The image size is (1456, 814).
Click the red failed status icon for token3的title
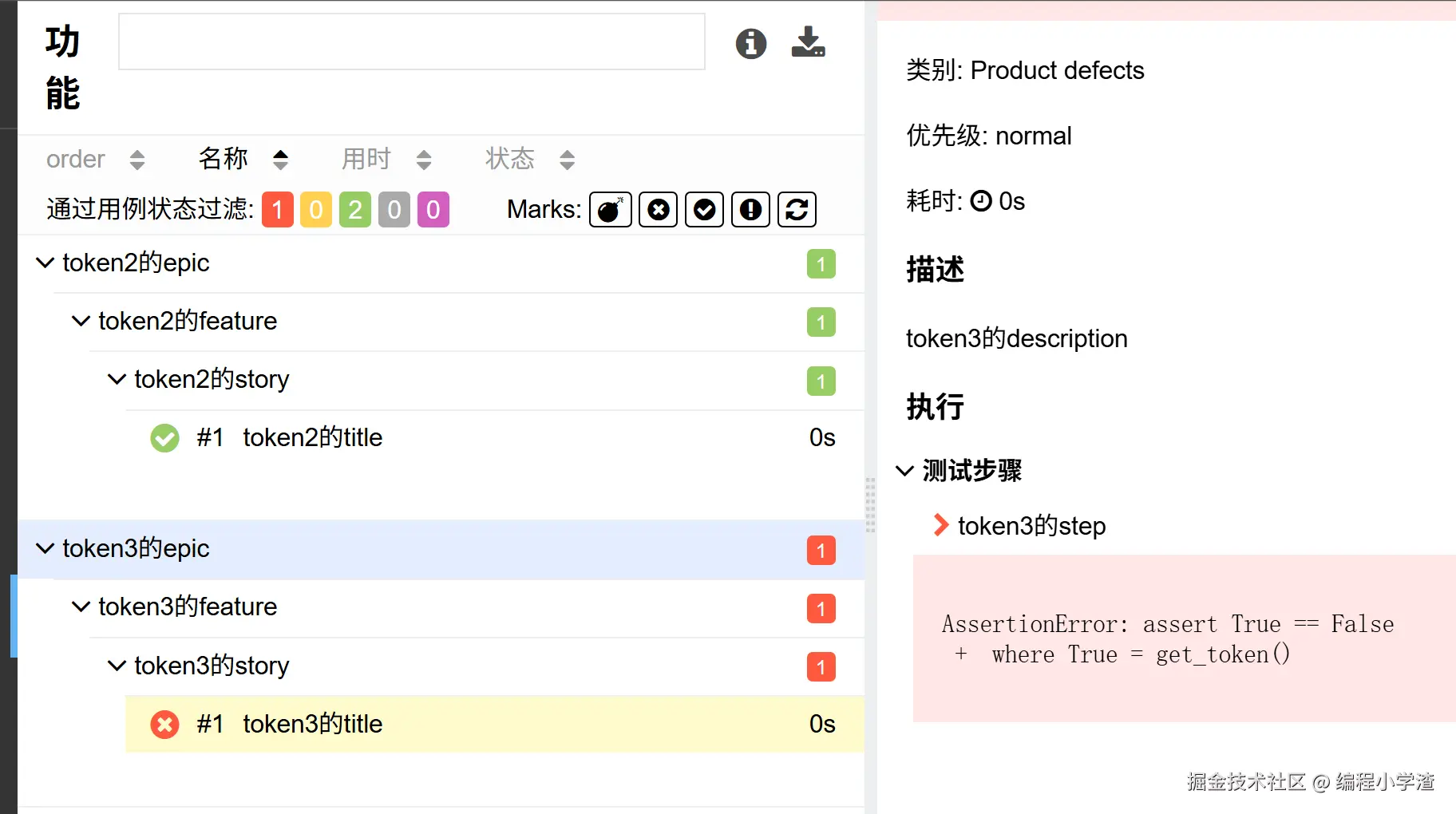click(164, 725)
